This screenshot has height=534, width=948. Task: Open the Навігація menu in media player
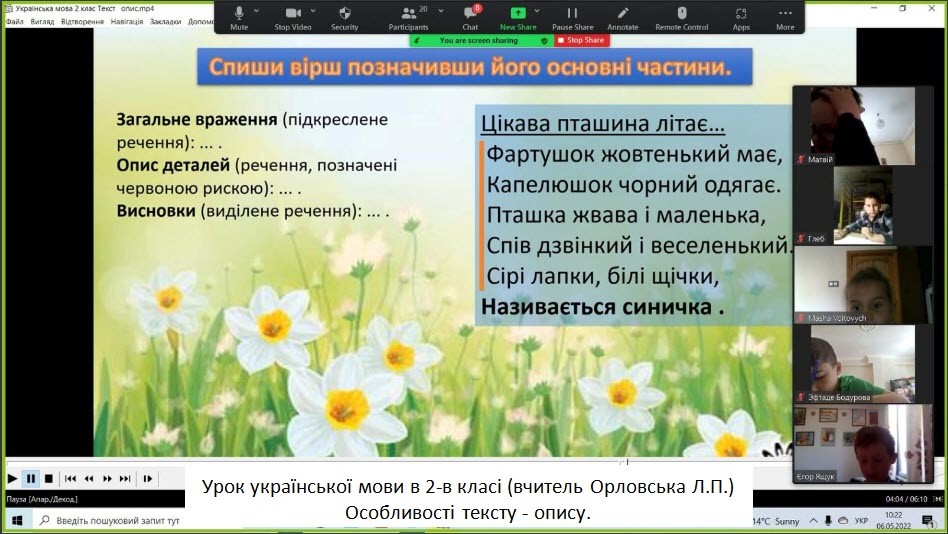pos(126,21)
